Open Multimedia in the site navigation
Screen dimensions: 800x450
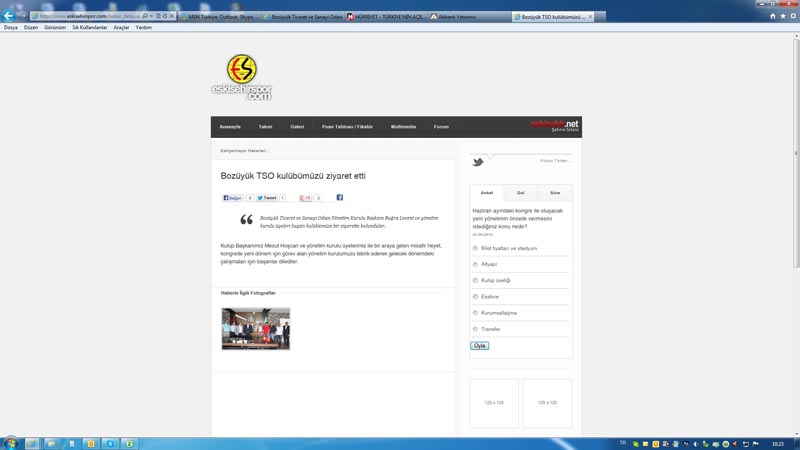coord(403,127)
